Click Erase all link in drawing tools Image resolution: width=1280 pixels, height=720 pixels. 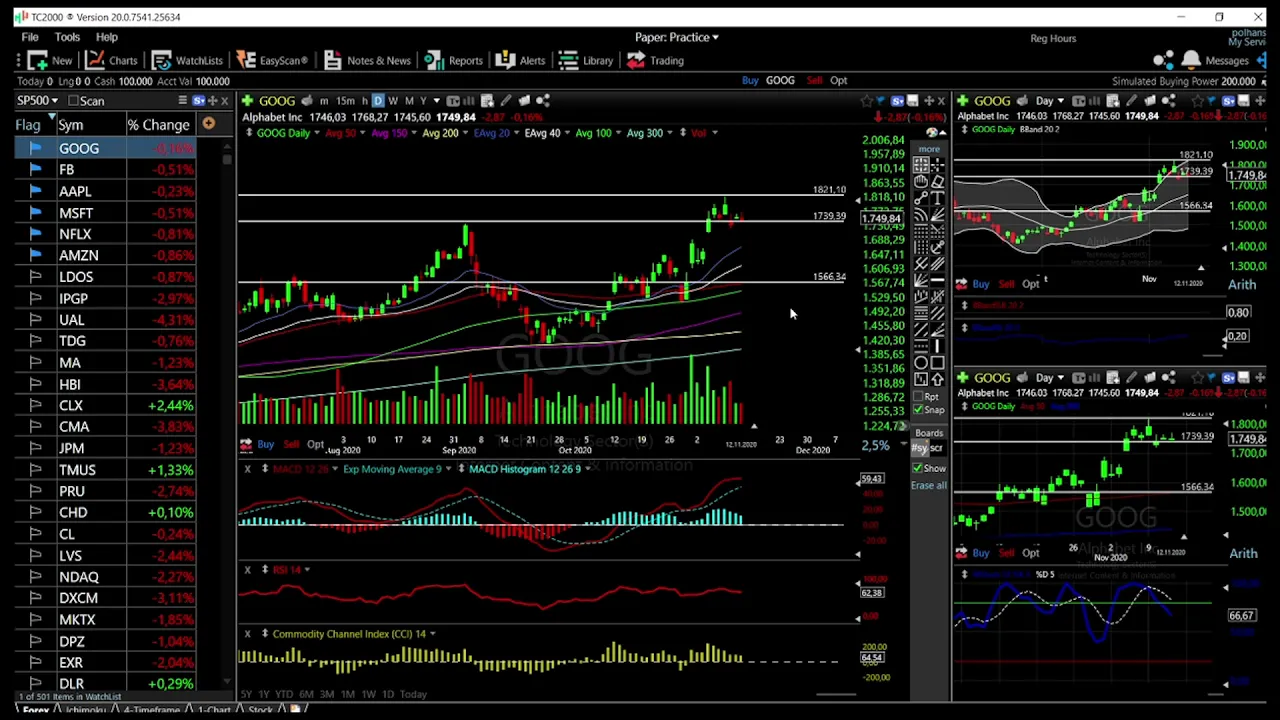tap(928, 485)
